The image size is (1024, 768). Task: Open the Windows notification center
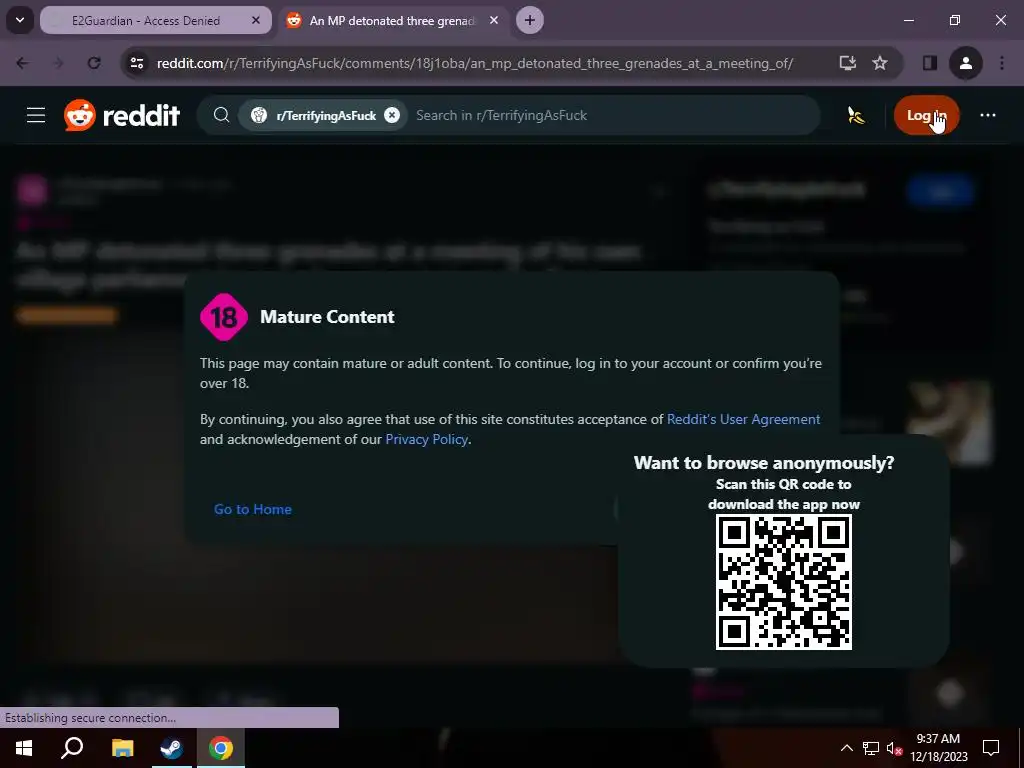click(x=991, y=748)
